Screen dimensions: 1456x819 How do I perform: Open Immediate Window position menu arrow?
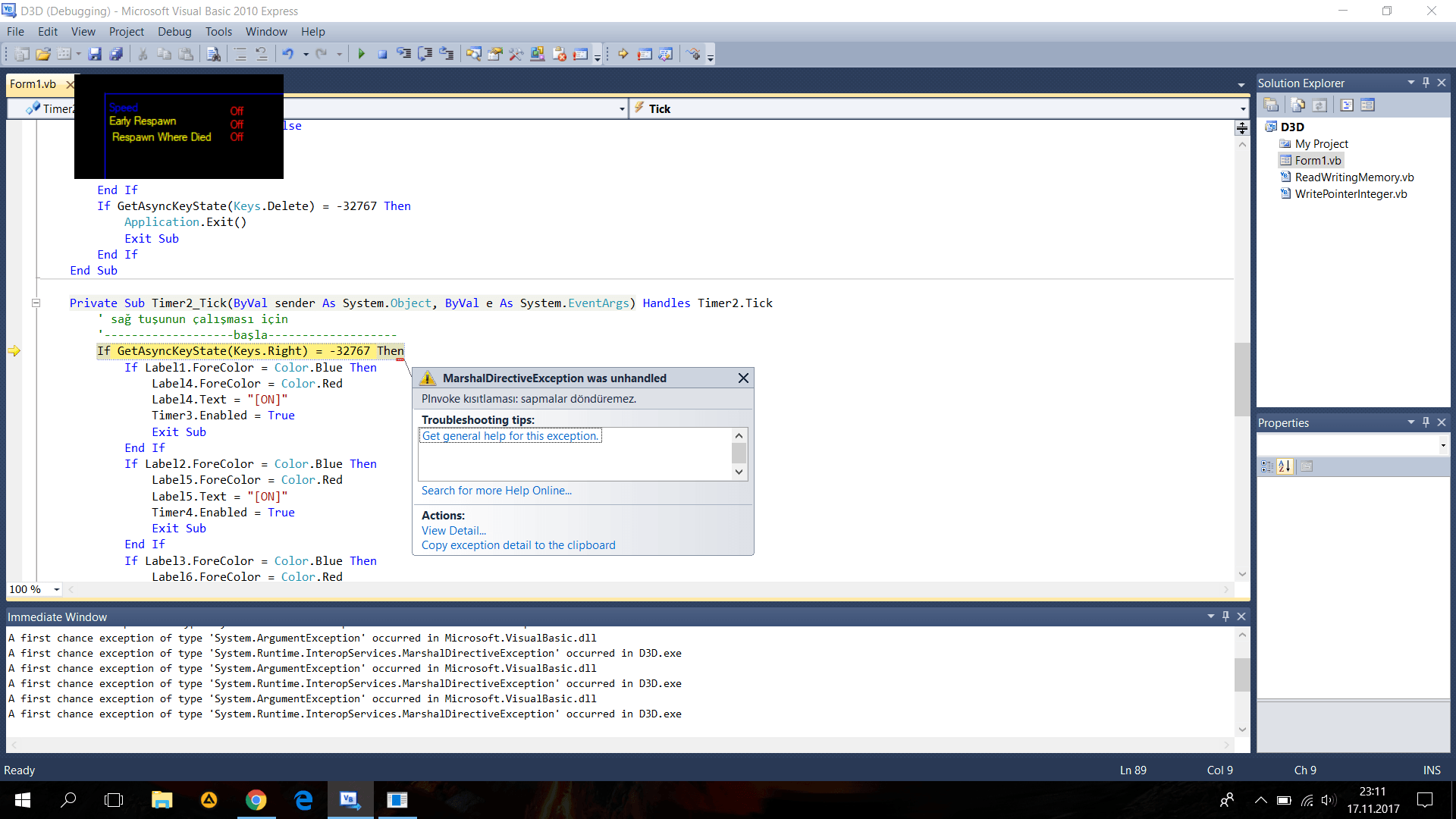coord(1210,617)
